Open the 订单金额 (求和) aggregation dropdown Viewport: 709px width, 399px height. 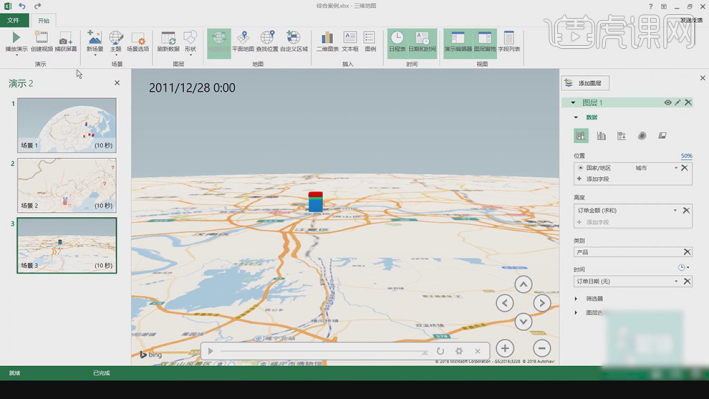tap(675, 210)
